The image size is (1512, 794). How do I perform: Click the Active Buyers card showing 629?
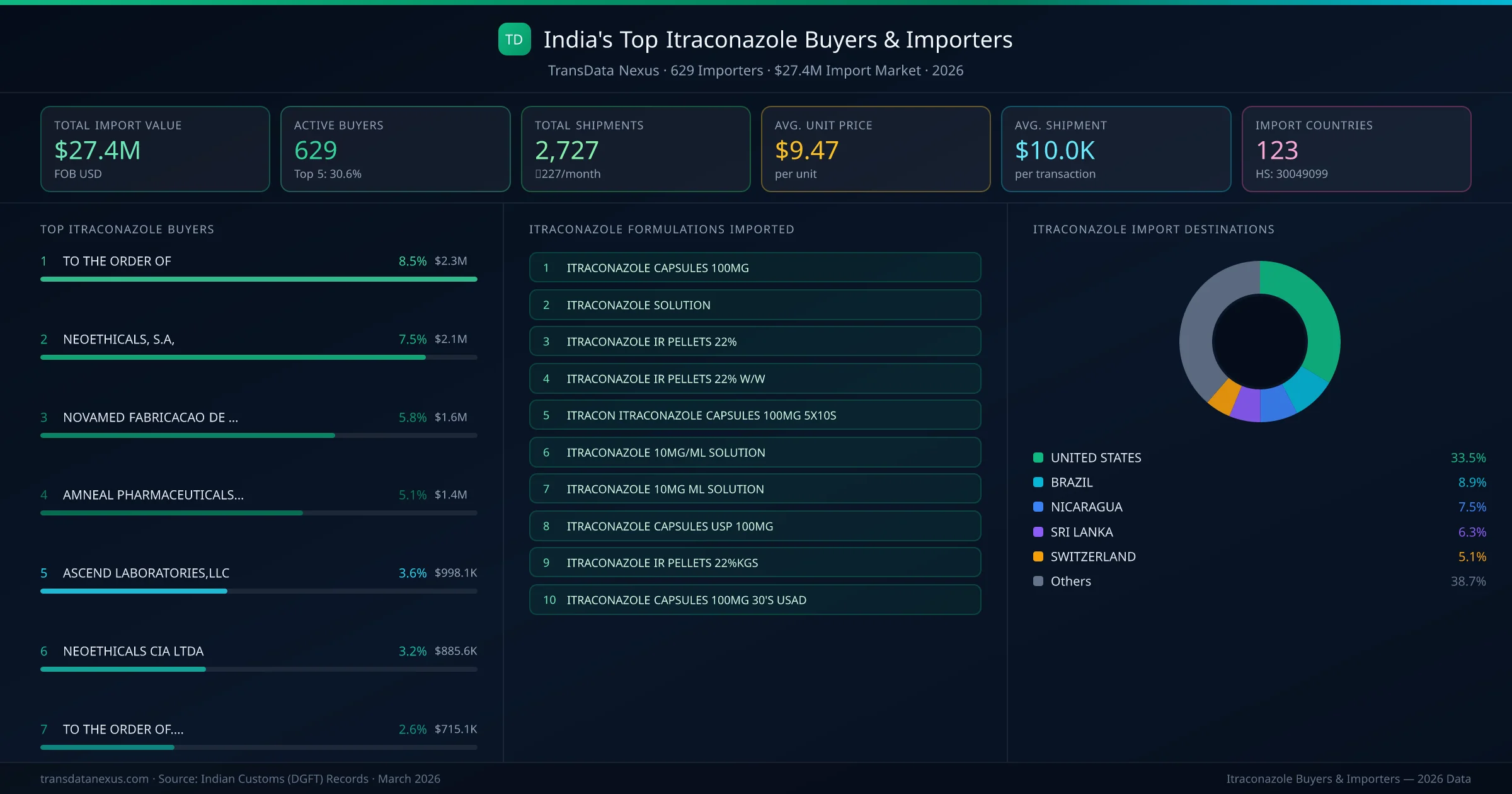[395, 149]
